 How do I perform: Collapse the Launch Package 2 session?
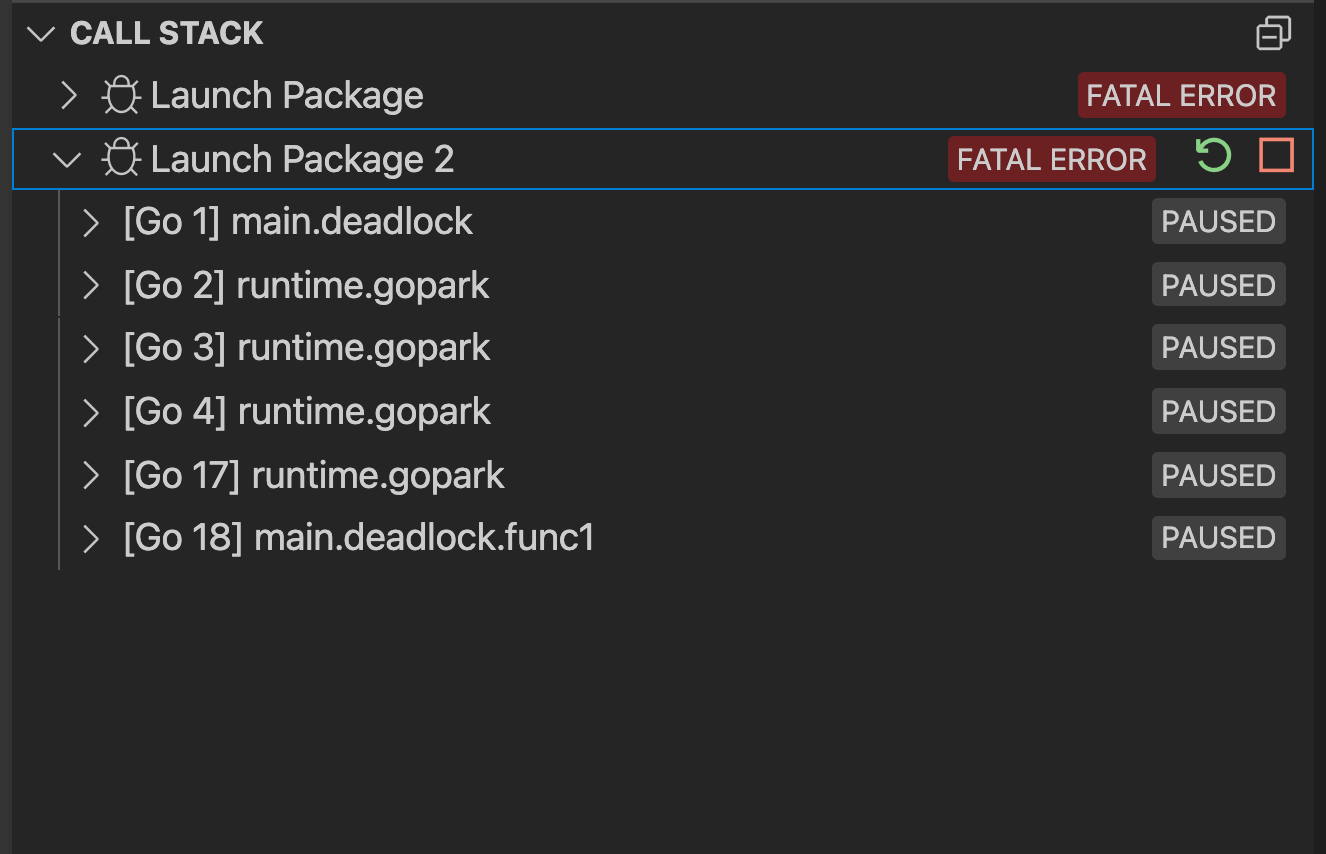[x=68, y=159]
